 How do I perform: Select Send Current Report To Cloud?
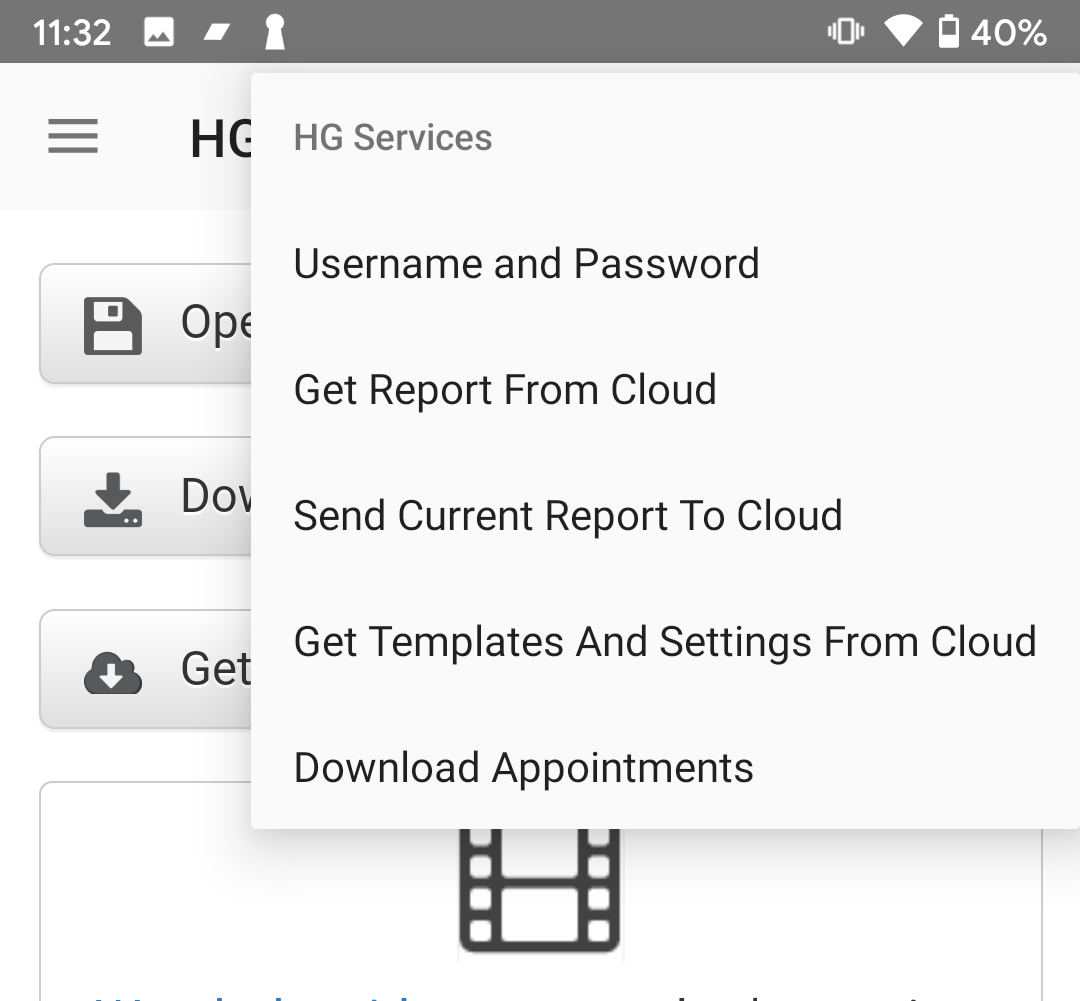click(567, 516)
